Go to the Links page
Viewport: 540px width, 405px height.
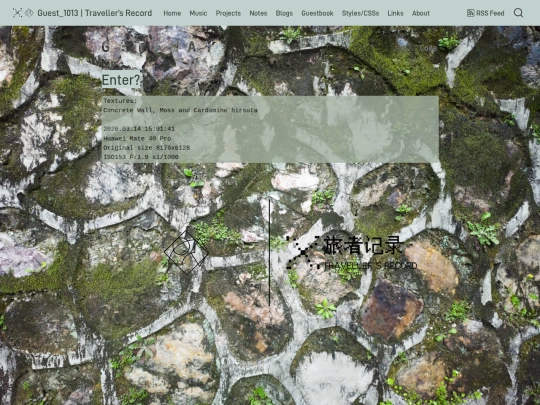(x=395, y=13)
